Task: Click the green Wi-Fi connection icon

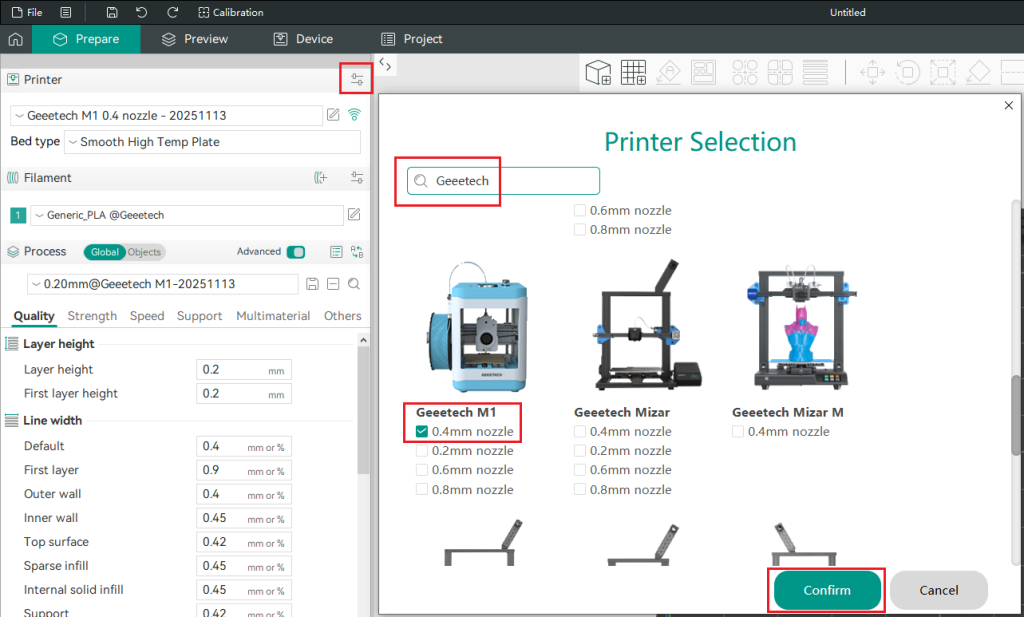Action: (354, 115)
